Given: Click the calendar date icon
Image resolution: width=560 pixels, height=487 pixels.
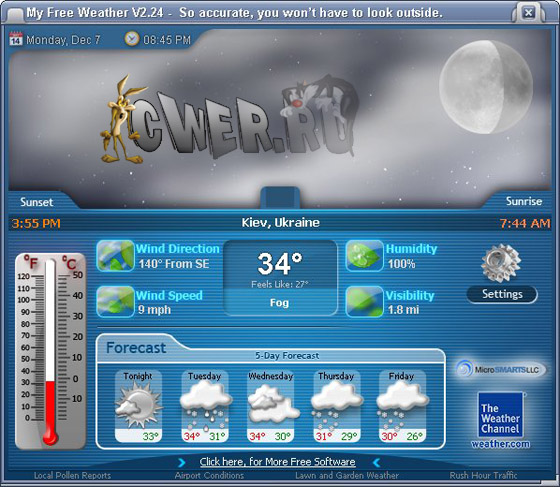Looking at the screenshot, I should pos(16,39).
